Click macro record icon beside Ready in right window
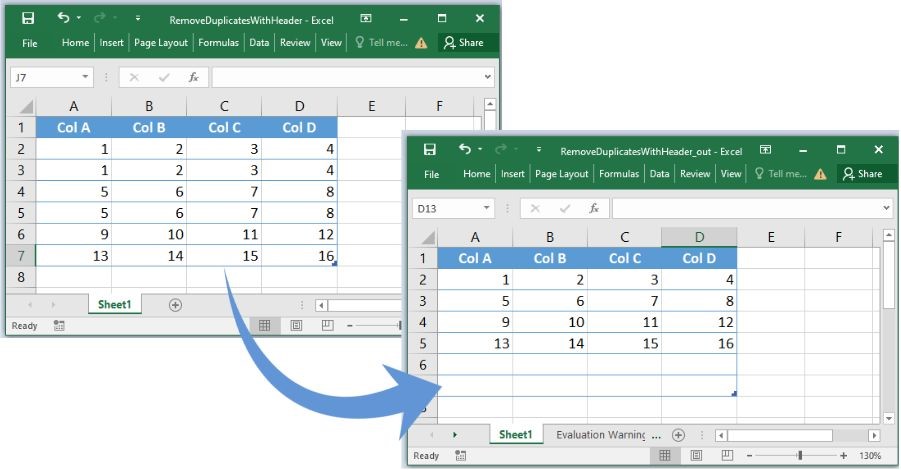The height and width of the screenshot is (470, 901). [460, 456]
